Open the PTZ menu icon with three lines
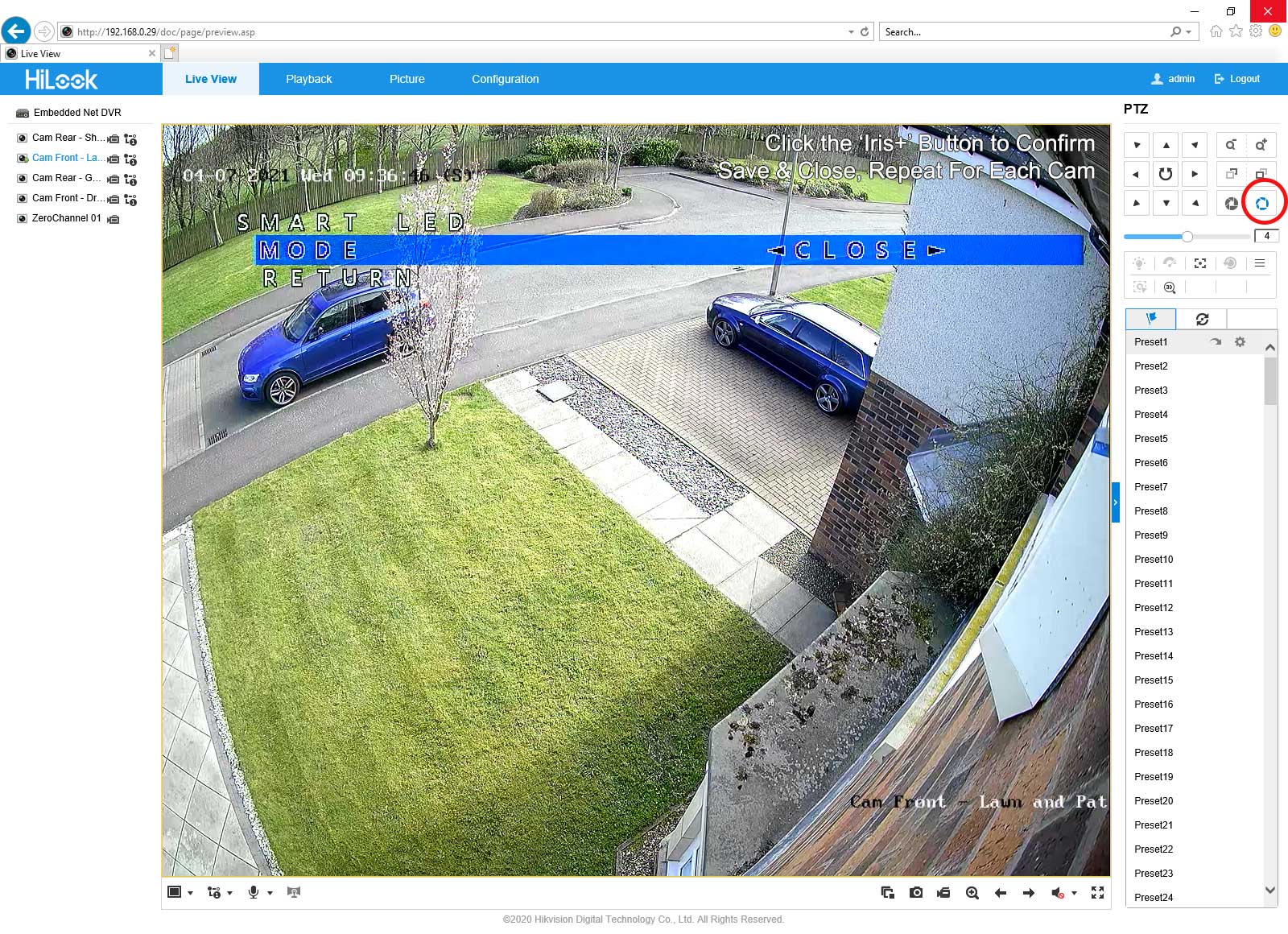 click(1260, 263)
